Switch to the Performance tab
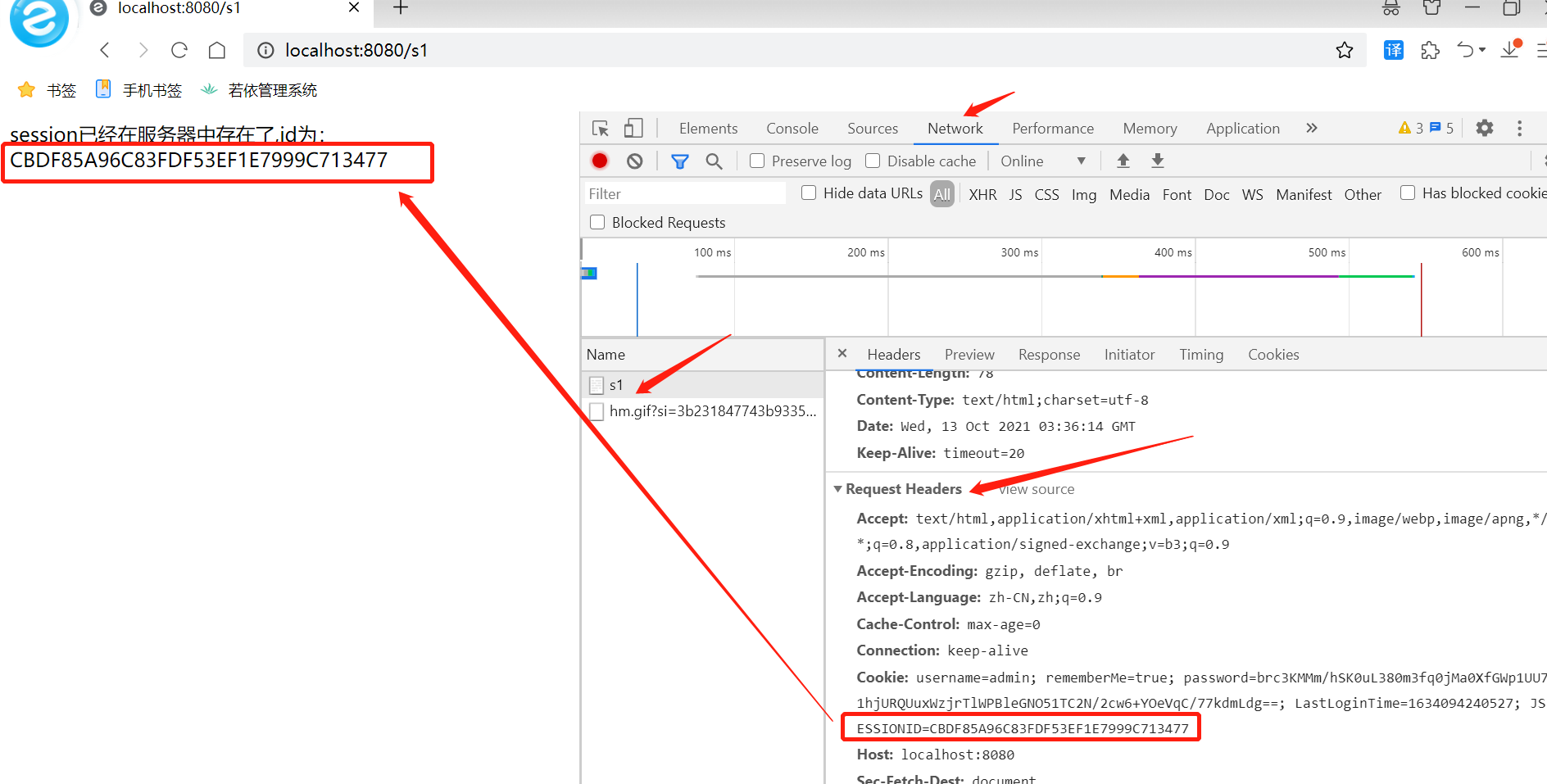 coord(1053,129)
